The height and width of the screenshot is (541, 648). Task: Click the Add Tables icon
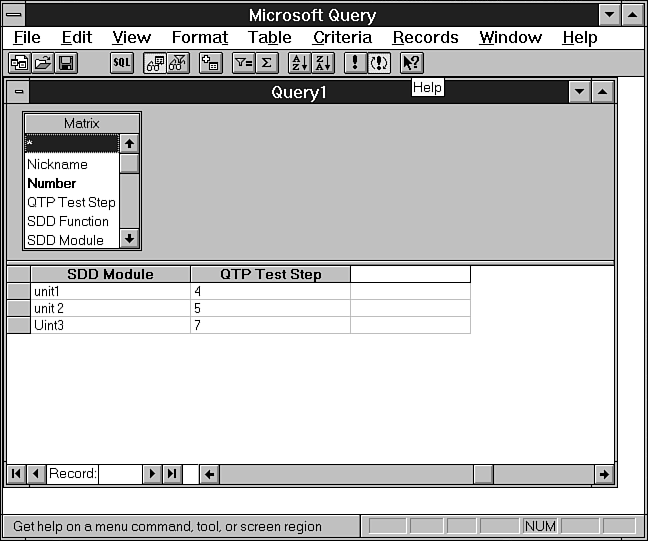(x=211, y=63)
